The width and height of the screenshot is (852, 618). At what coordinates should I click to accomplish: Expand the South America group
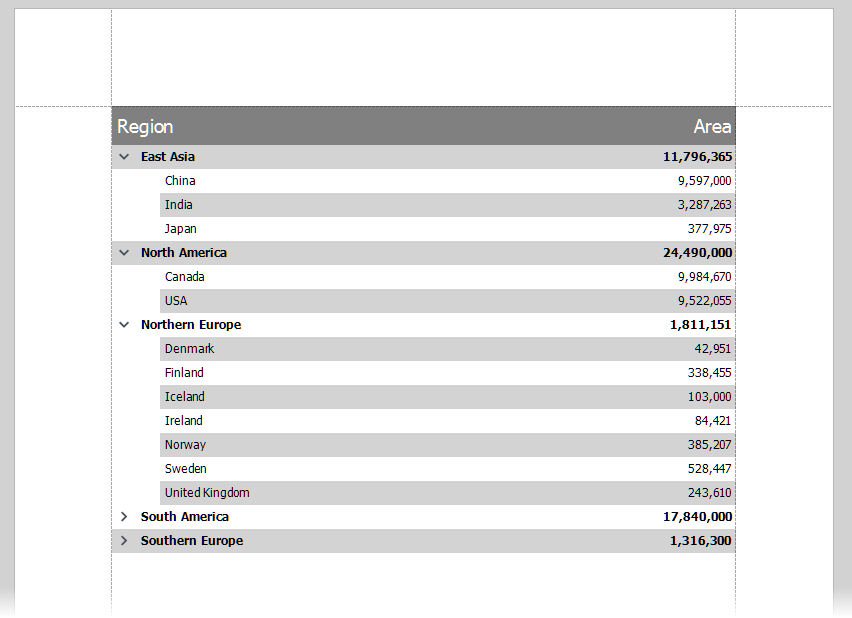[124, 517]
